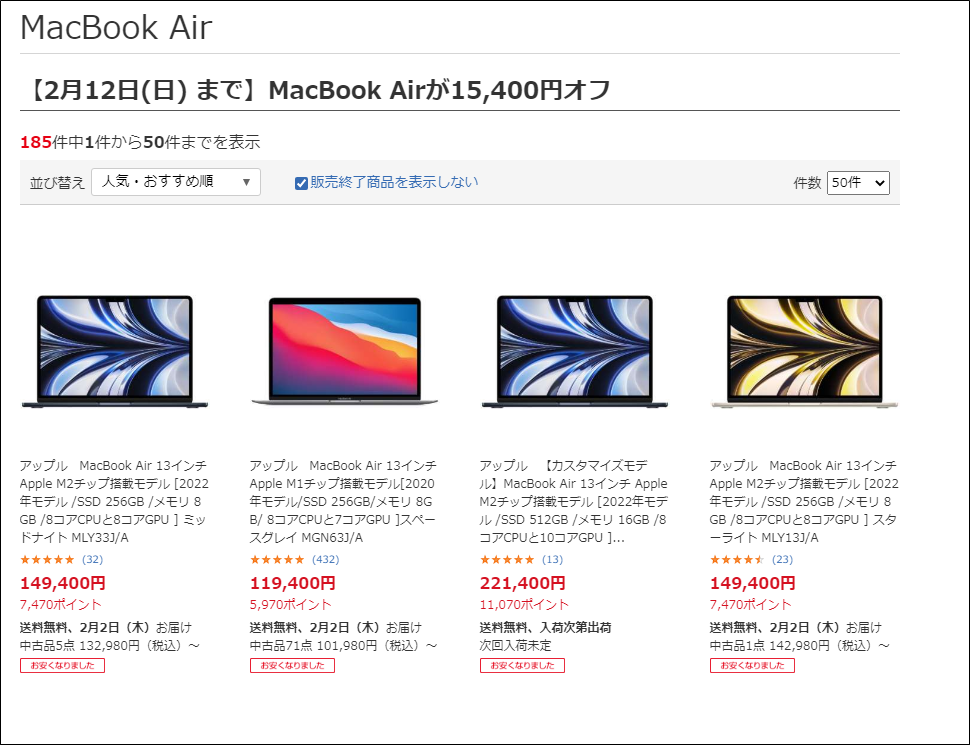View the 13 reviews star rating

coord(521,559)
